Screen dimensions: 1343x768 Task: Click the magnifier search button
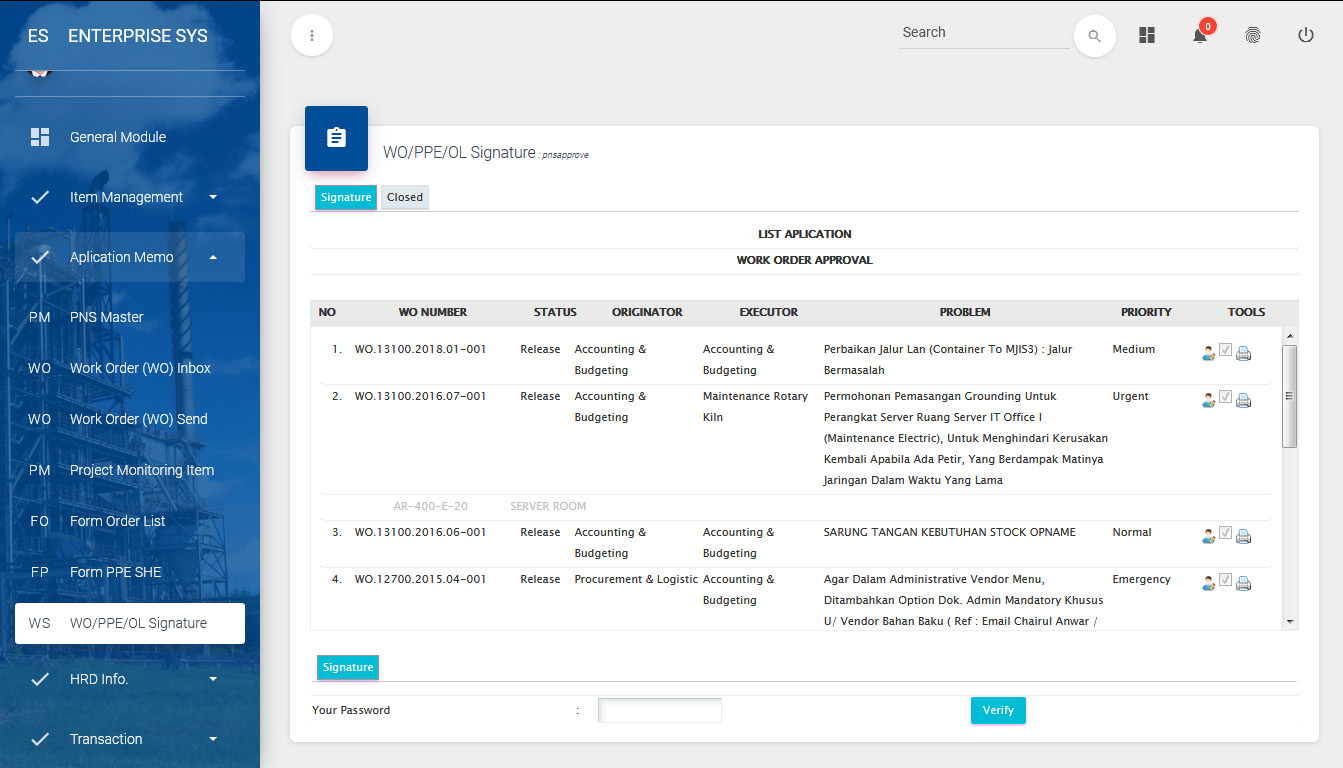(1094, 36)
